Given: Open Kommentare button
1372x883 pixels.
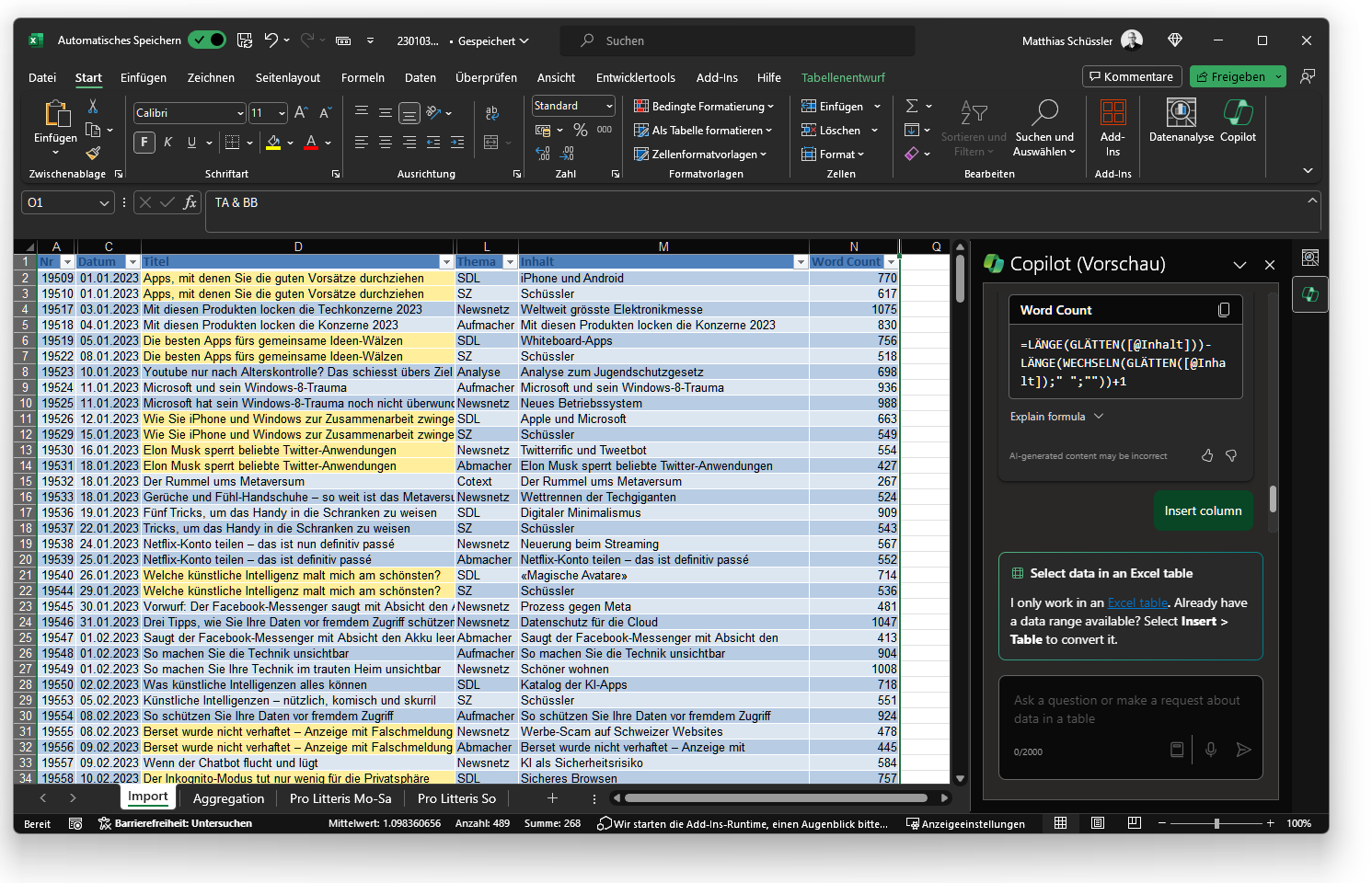Looking at the screenshot, I should pos(1131,76).
